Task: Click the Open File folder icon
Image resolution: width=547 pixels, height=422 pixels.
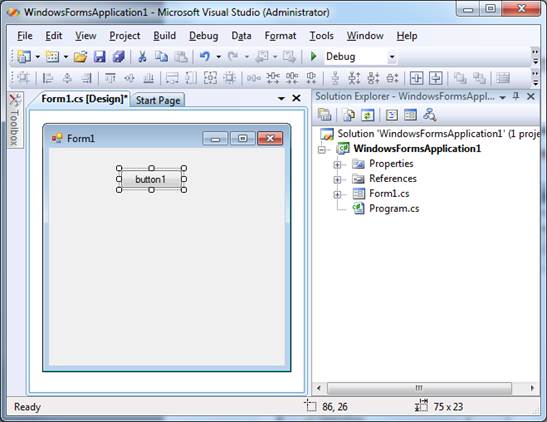Action: pyautogui.click(x=80, y=56)
